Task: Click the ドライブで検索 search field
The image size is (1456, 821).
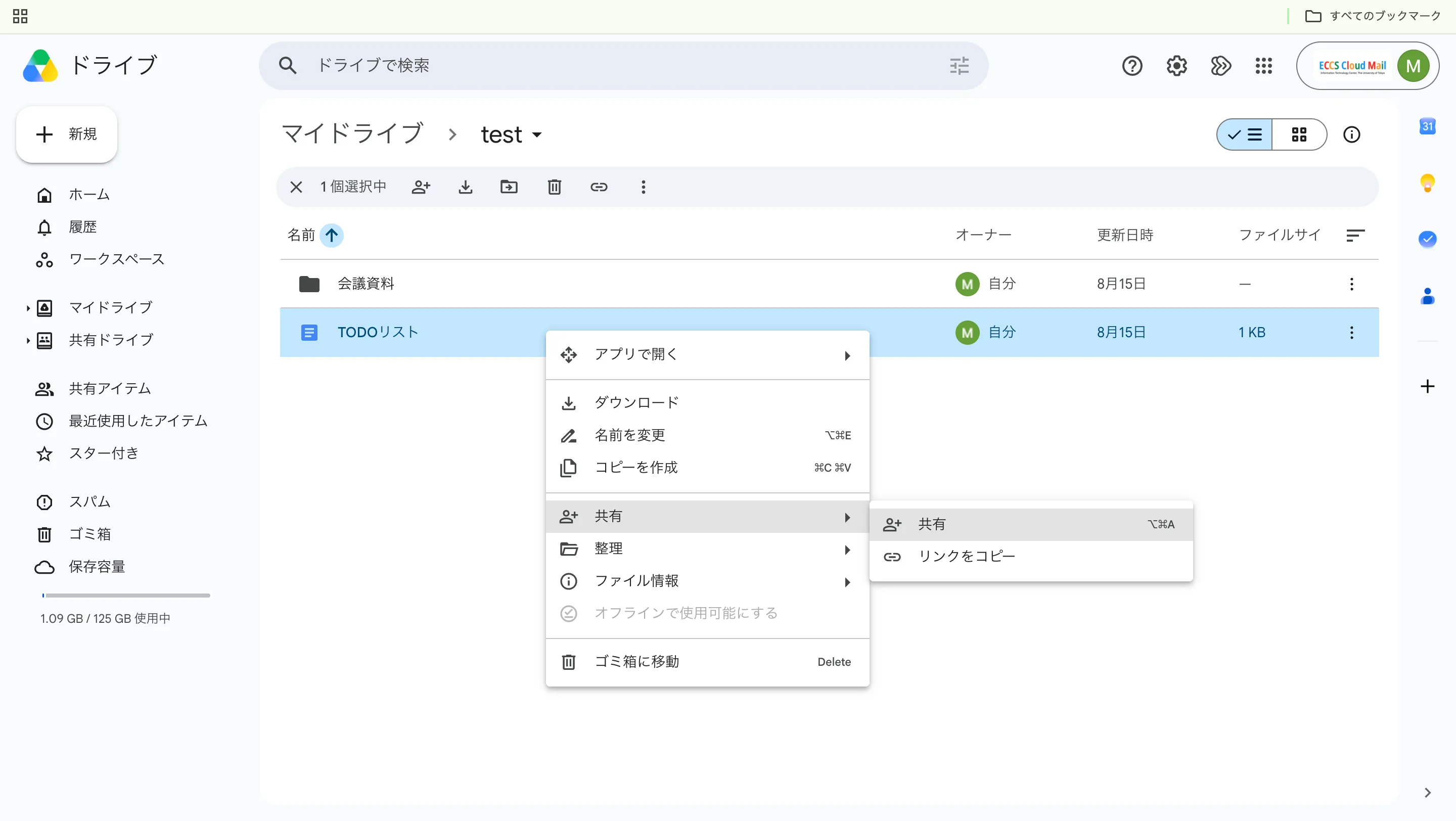Action: [623, 66]
